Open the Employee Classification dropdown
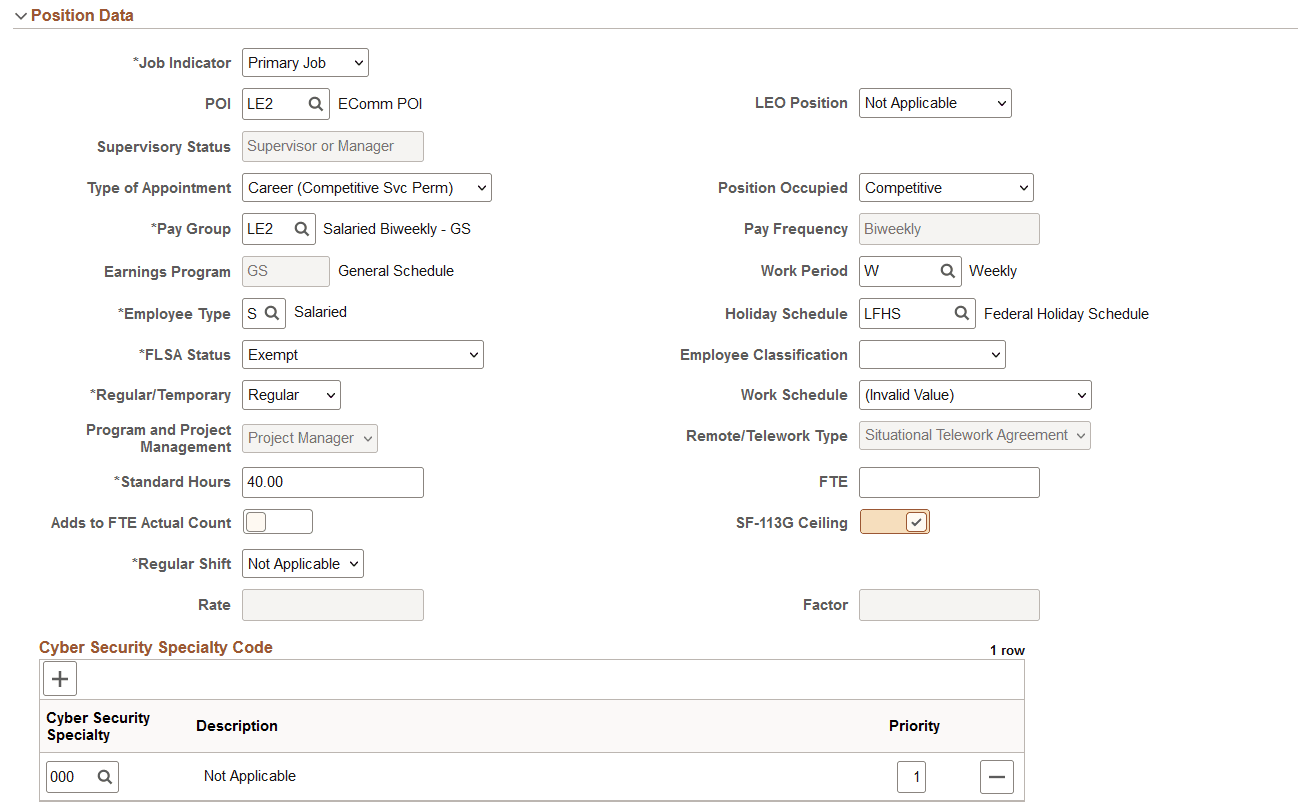The image size is (1302, 809). point(931,354)
